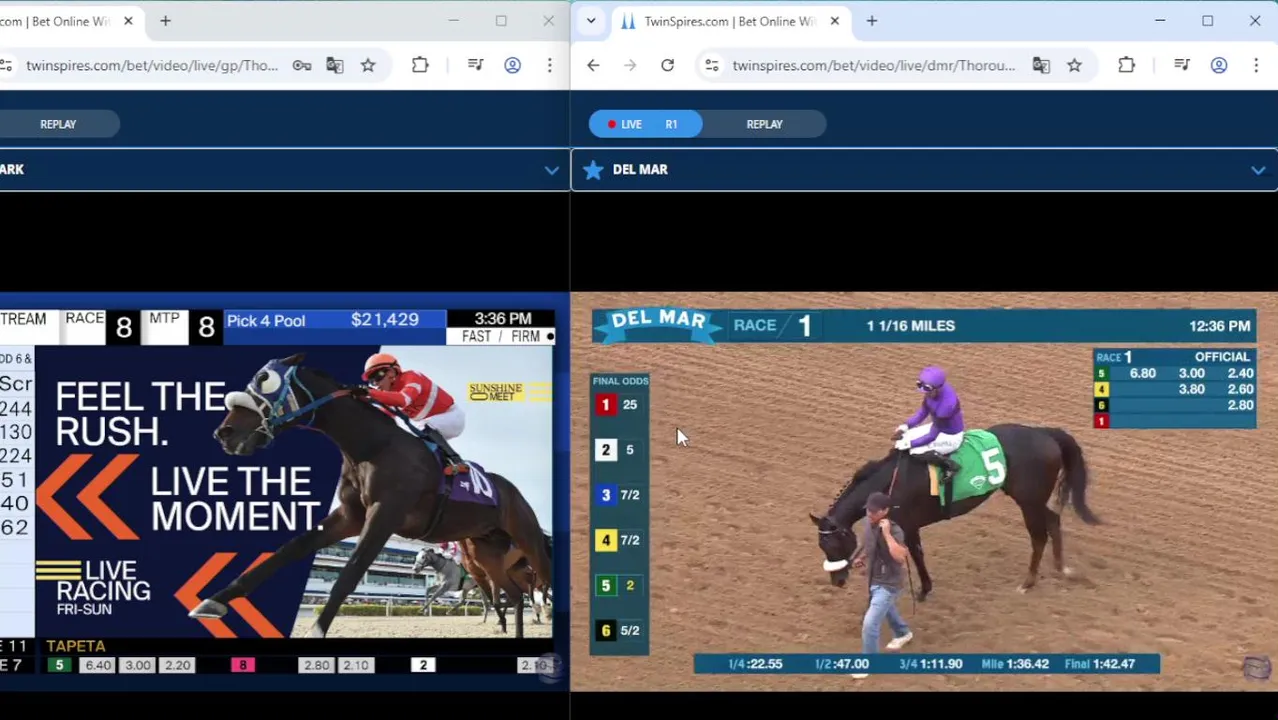
Task: Open the profile icon in the right browser window
Action: pyautogui.click(x=1218, y=65)
